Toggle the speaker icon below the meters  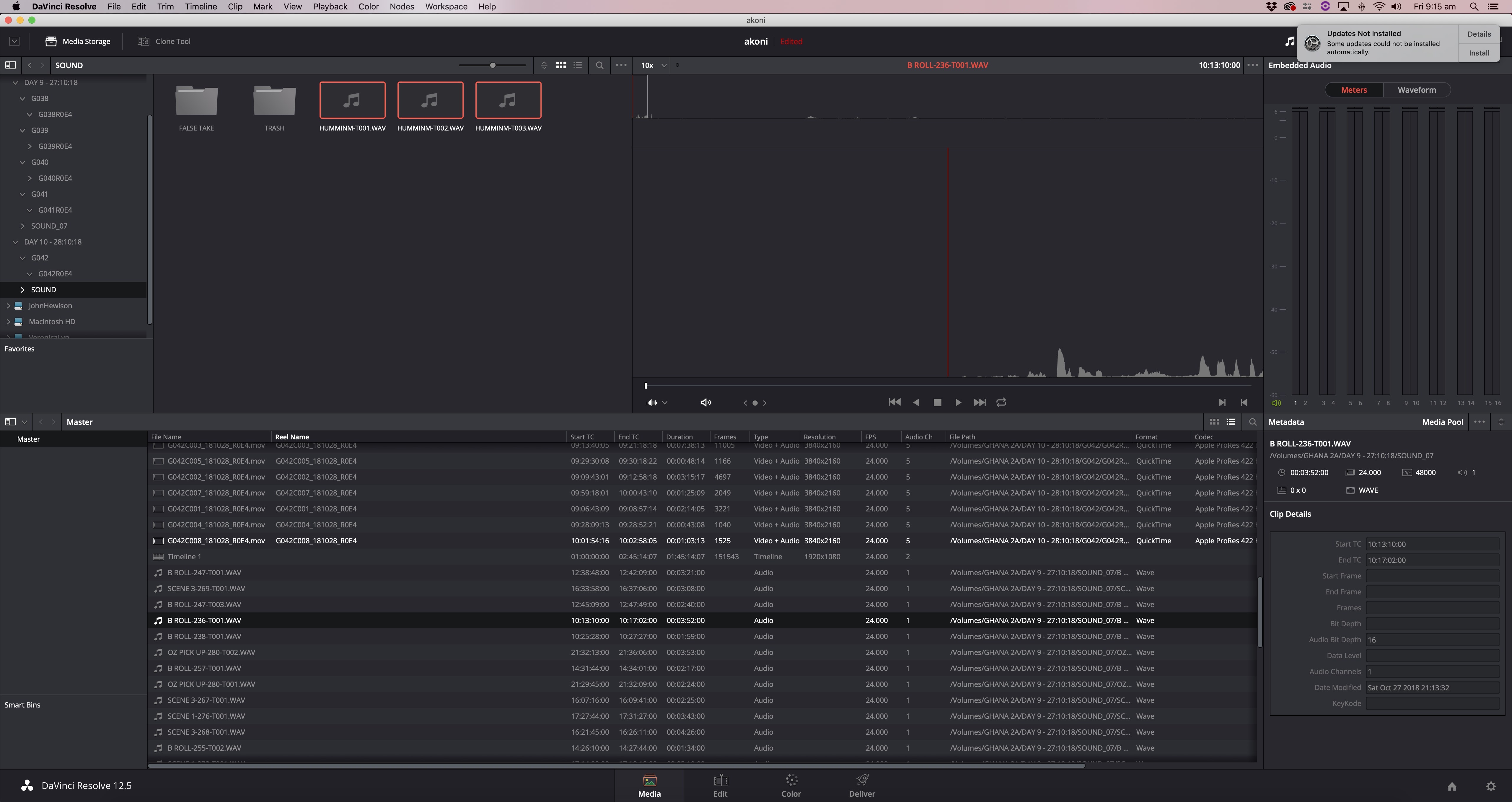pos(1275,403)
